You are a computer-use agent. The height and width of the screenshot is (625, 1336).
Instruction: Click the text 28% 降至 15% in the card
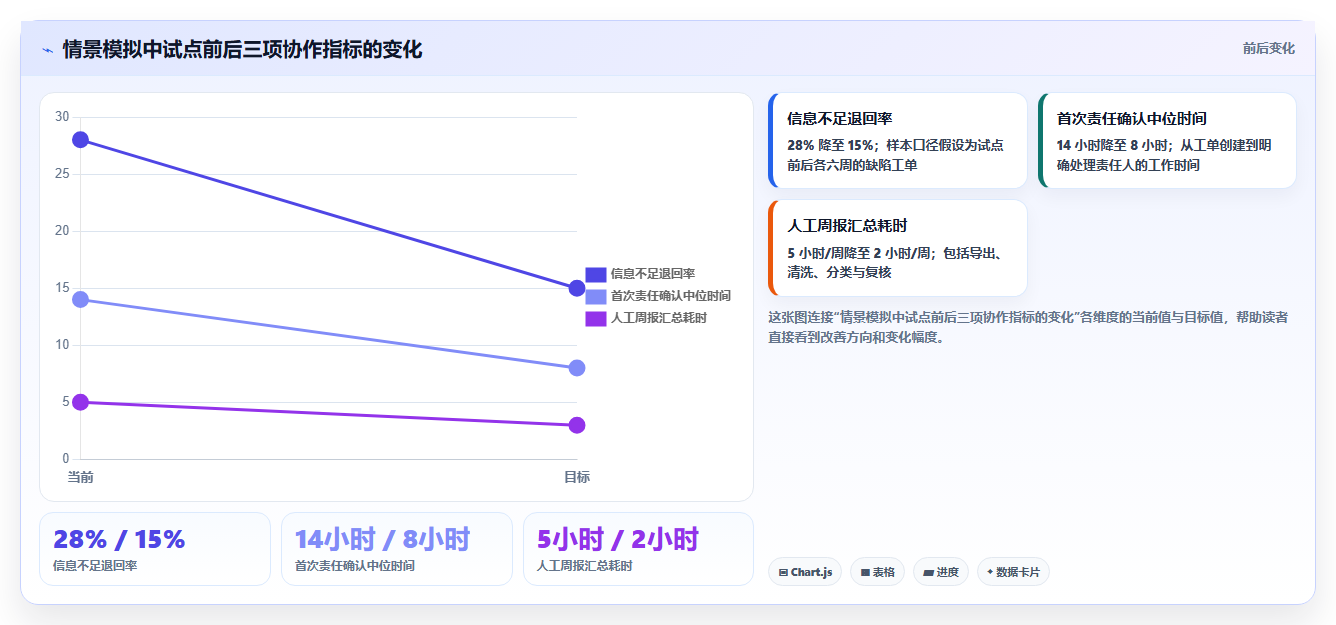tap(829, 145)
